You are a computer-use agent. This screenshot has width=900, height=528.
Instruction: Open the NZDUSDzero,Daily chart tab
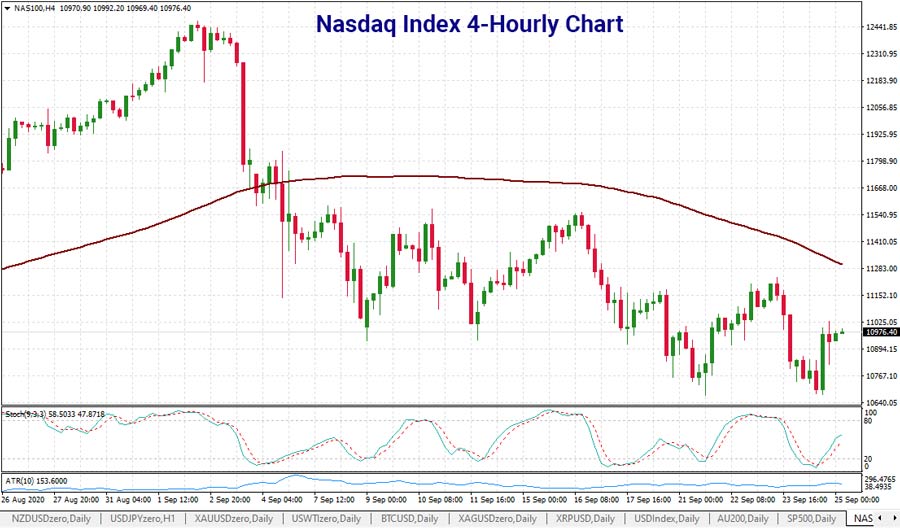[x=51, y=519]
